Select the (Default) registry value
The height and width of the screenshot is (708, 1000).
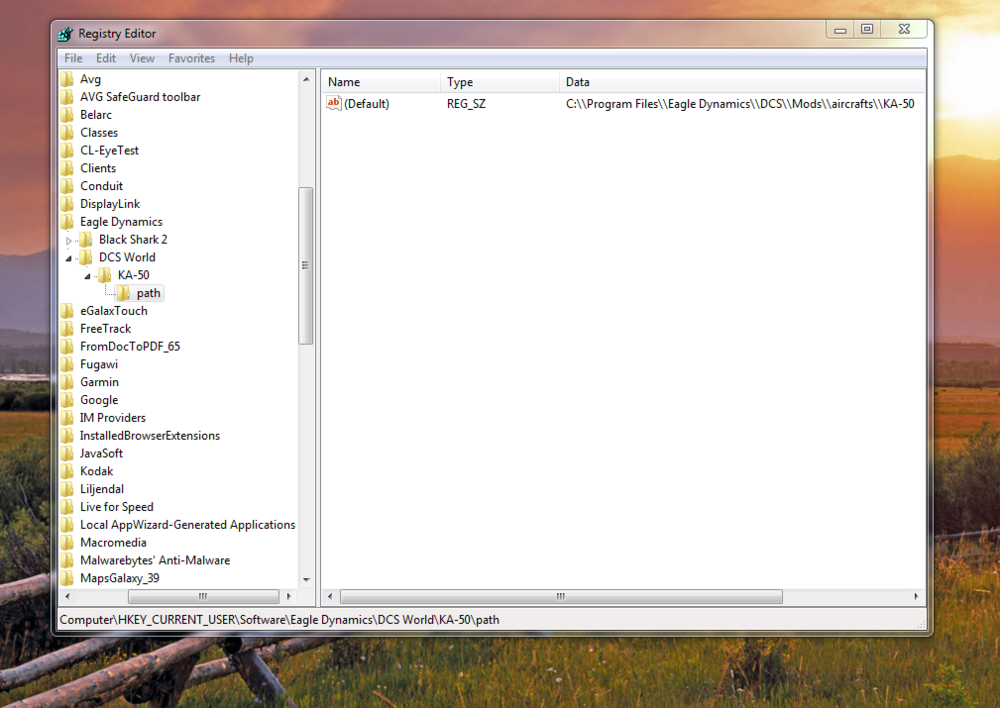click(x=368, y=103)
